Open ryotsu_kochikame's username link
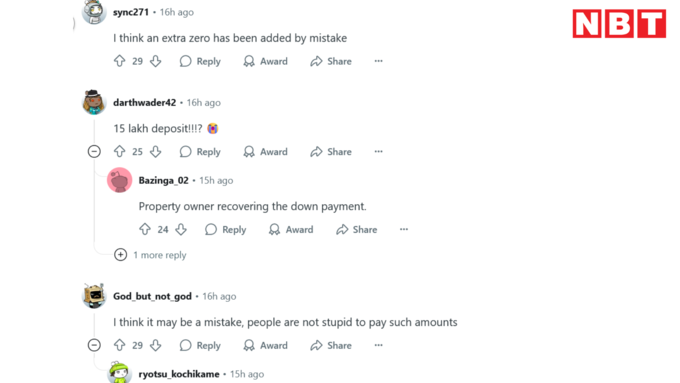 [179, 374]
